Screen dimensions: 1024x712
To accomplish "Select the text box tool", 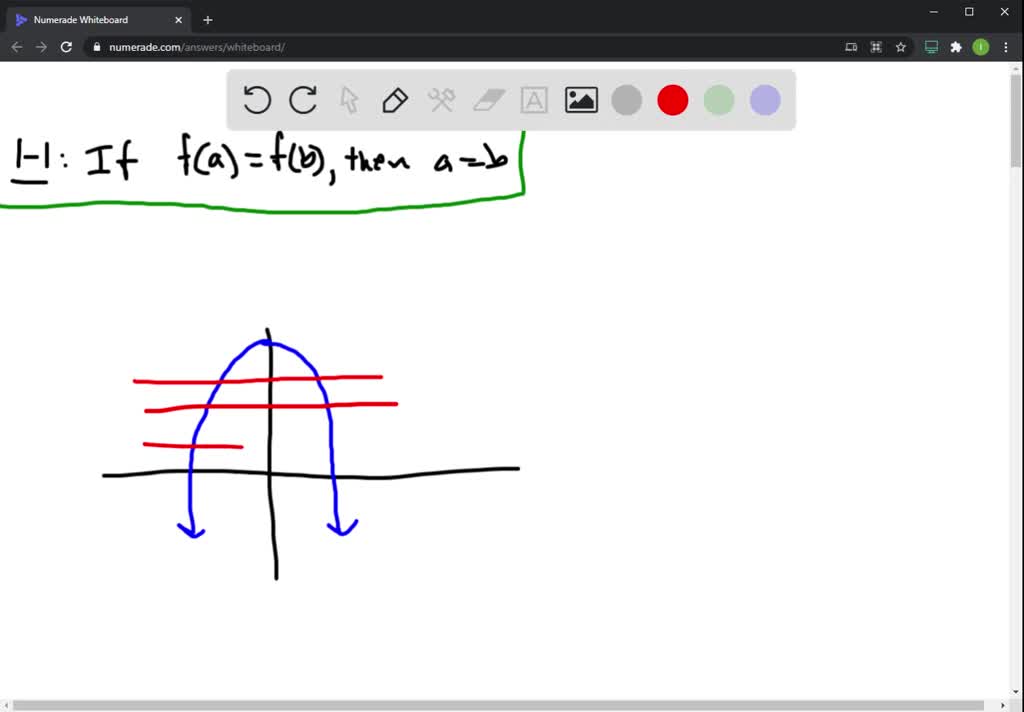I will coord(534,100).
